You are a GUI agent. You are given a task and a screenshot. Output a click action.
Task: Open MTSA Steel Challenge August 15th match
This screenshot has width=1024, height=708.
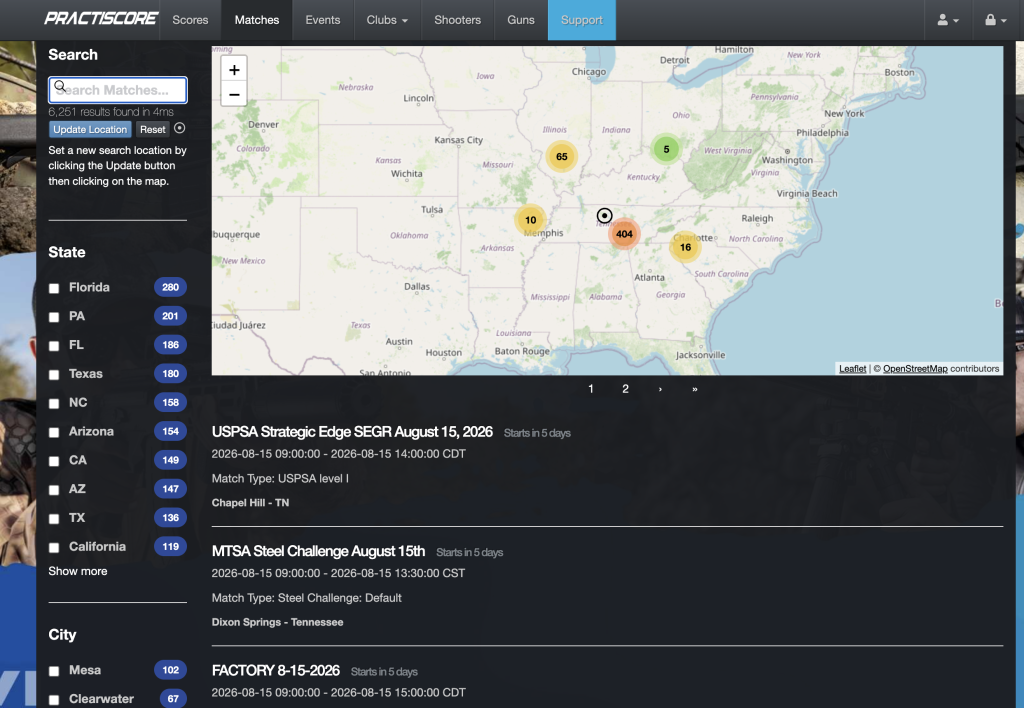[318, 551]
